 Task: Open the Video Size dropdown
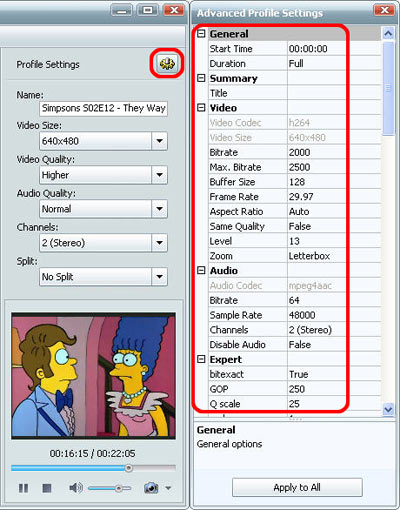(159, 141)
